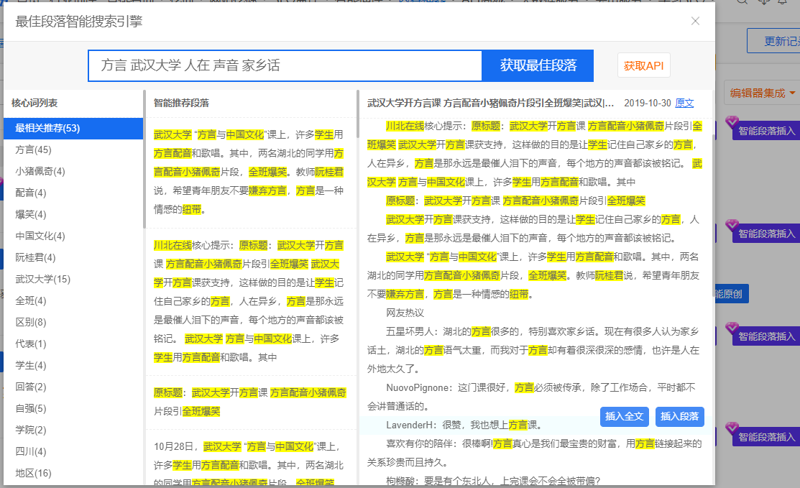Select first recommended paragraph about 方言与中国文化
800x488 pixels.
tap(249, 172)
